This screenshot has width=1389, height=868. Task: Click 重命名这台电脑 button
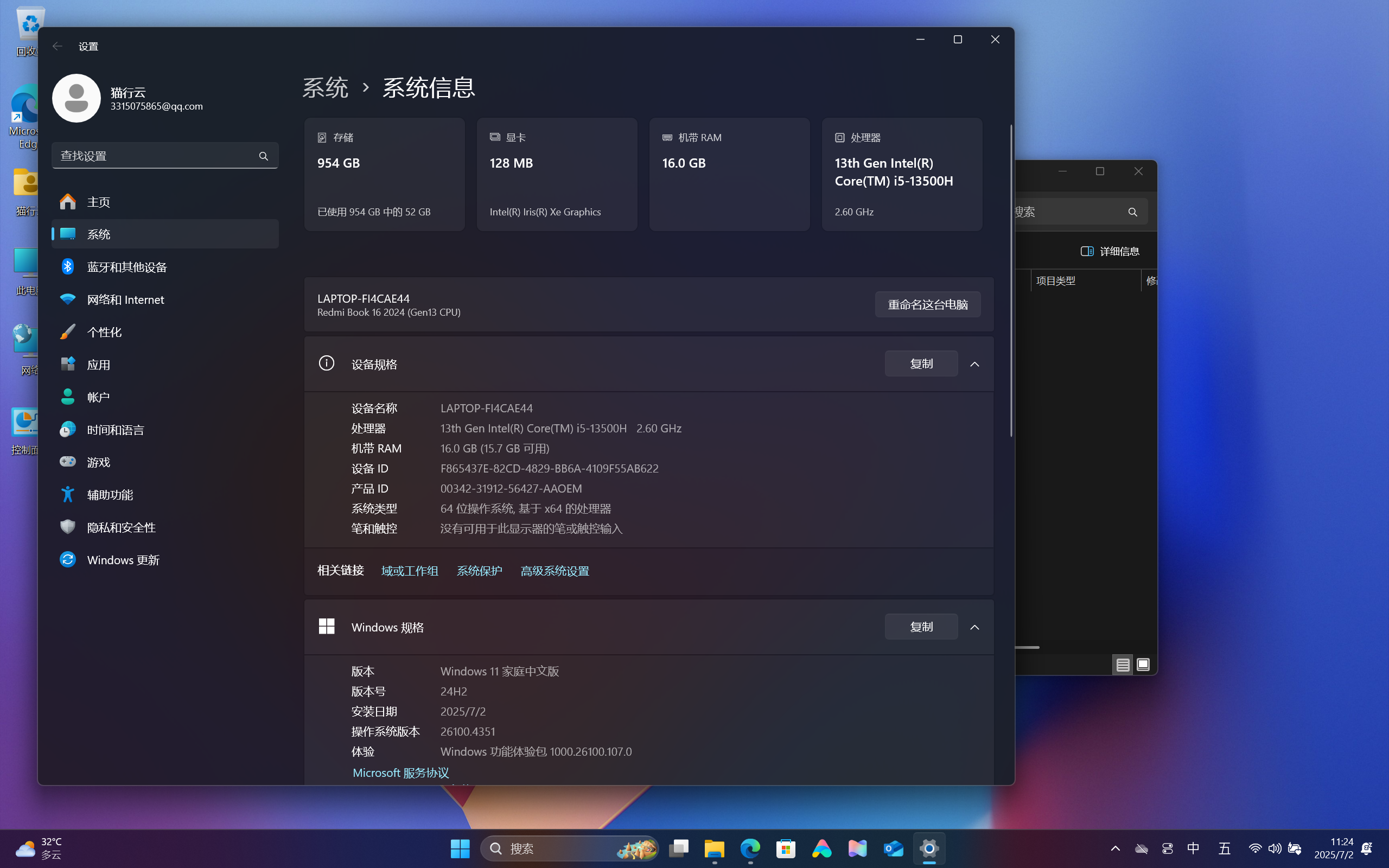(927, 304)
